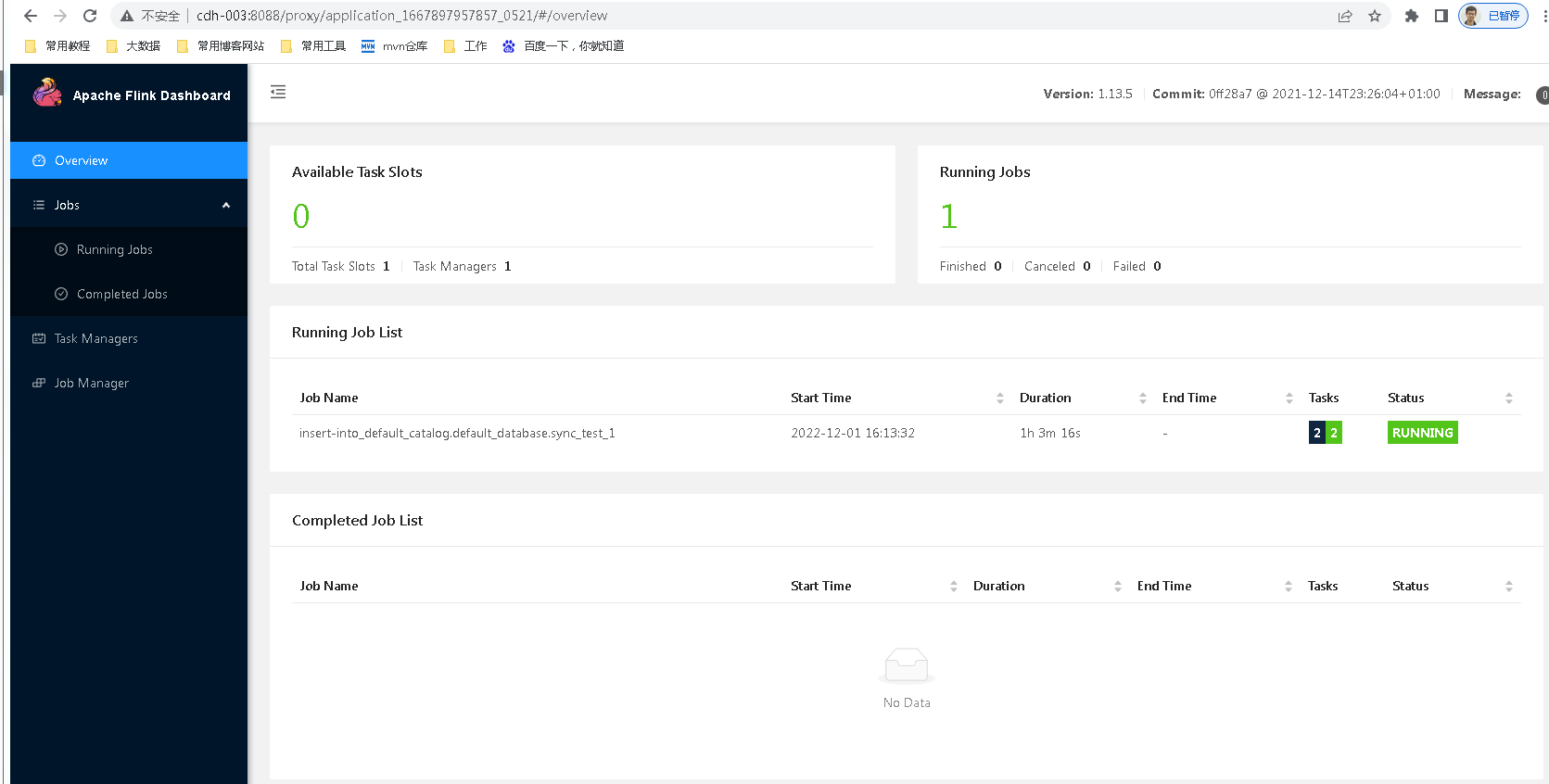Click the Message count badge in header

pos(1543,95)
